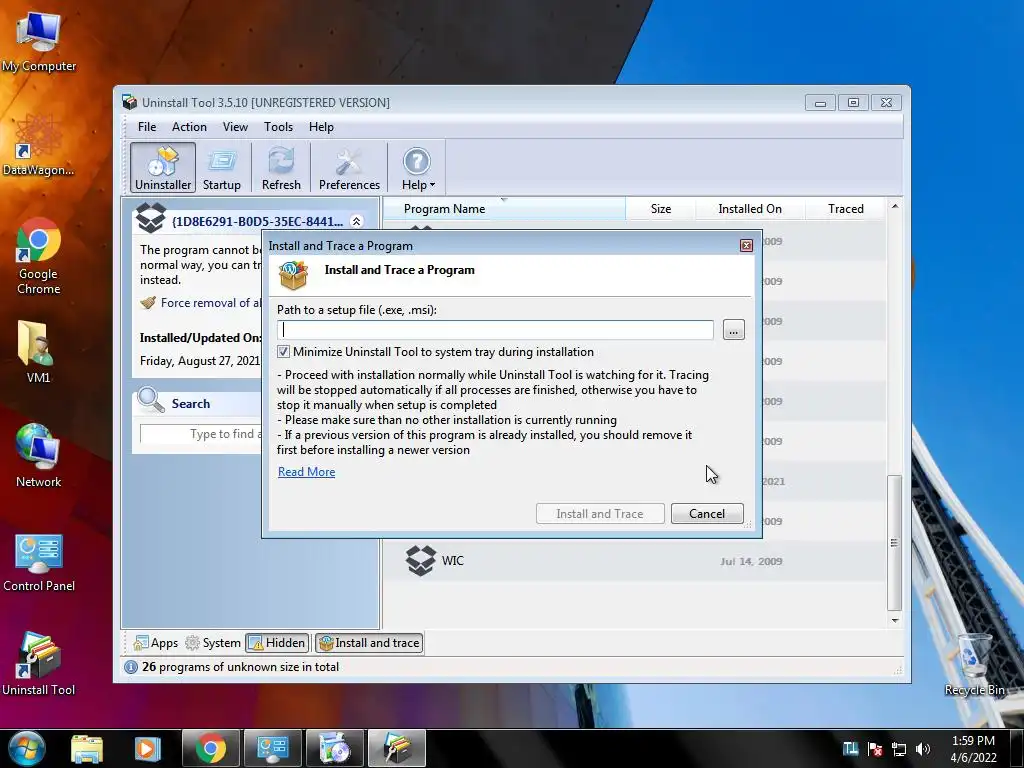The width and height of the screenshot is (1024, 768).
Task: Open the File menu
Action: [147, 127]
